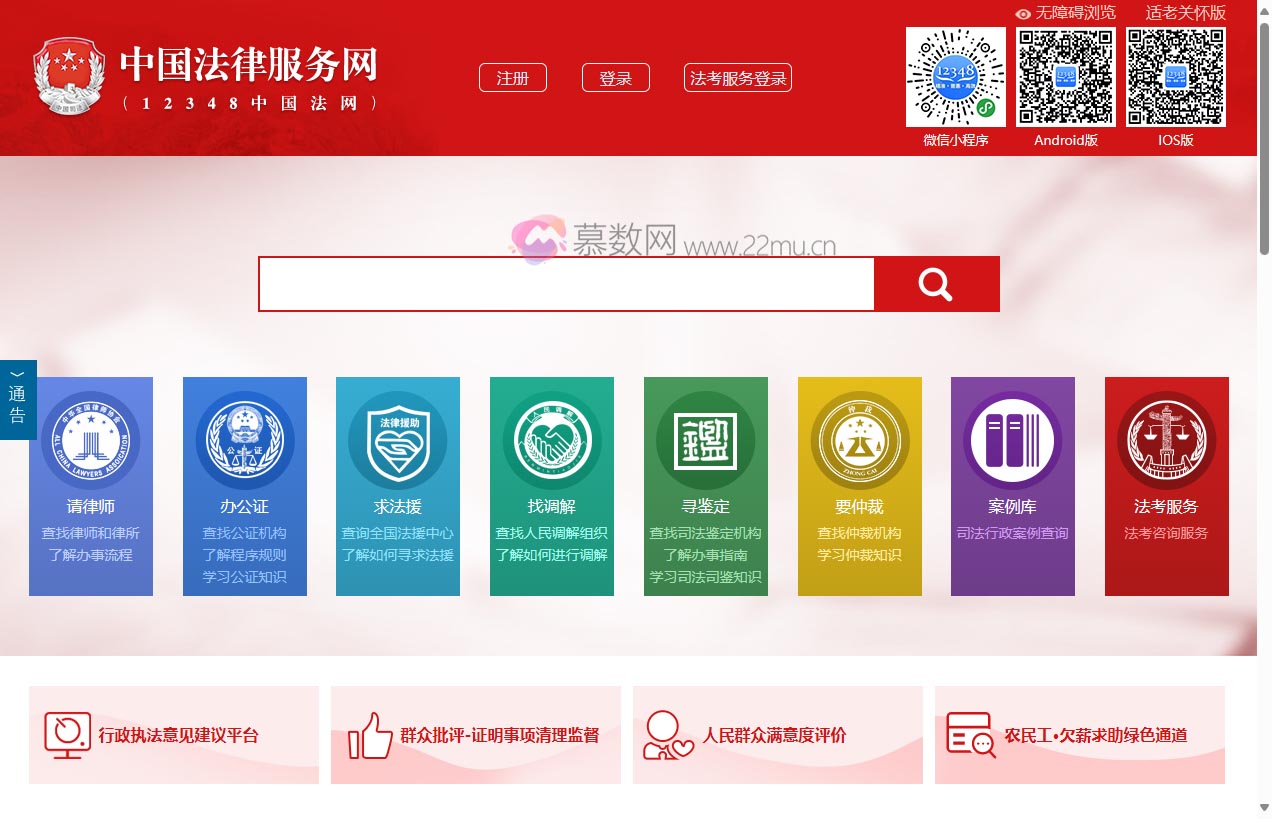Image resolution: width=1272 pixels, height=819 pixels.
Task: Click the 微信小程序 QR code thumbnail
Action: tap(955, 76)
